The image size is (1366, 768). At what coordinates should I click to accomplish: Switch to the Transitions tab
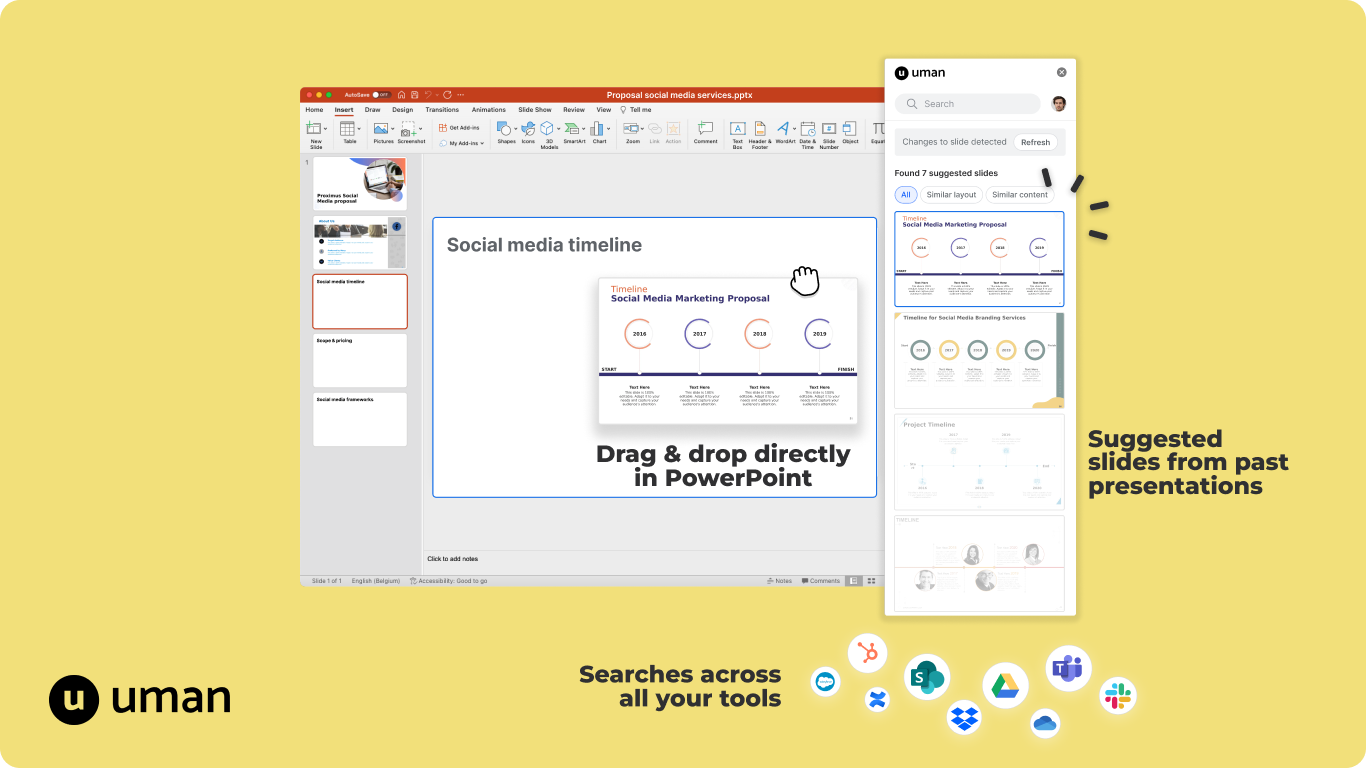click(x=442, y=110)
